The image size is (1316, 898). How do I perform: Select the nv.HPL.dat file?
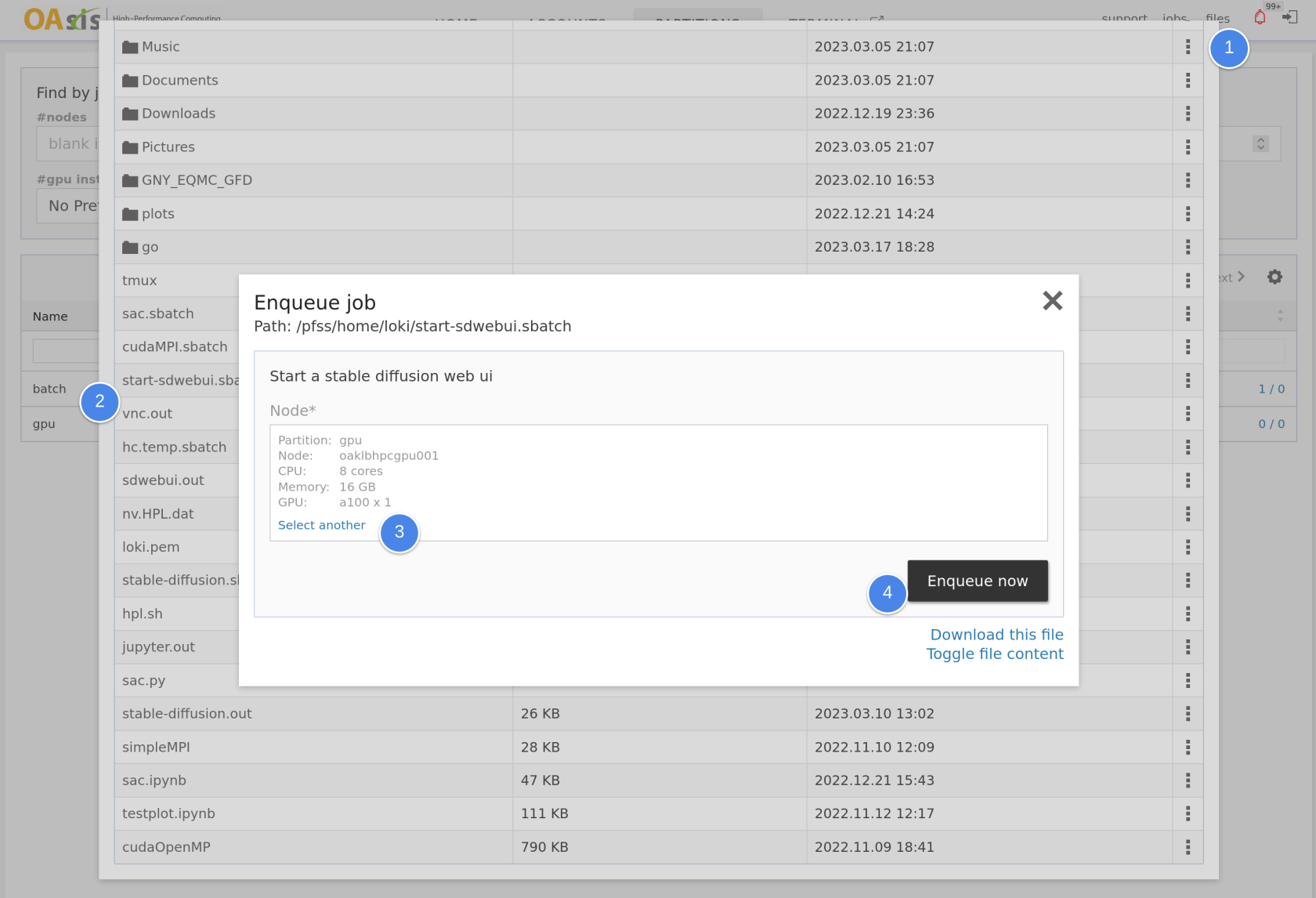(x=157, y=513)
